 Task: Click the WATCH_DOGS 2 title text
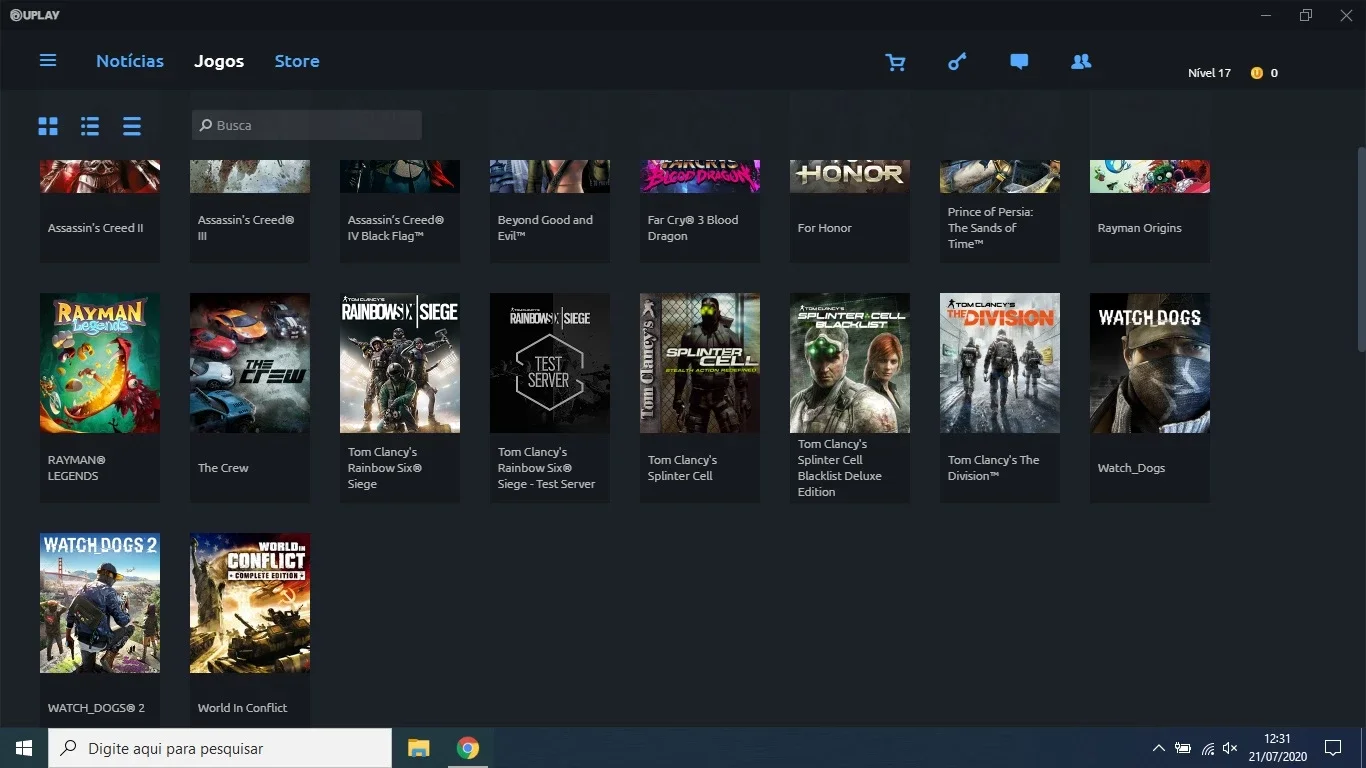point(96,708)
